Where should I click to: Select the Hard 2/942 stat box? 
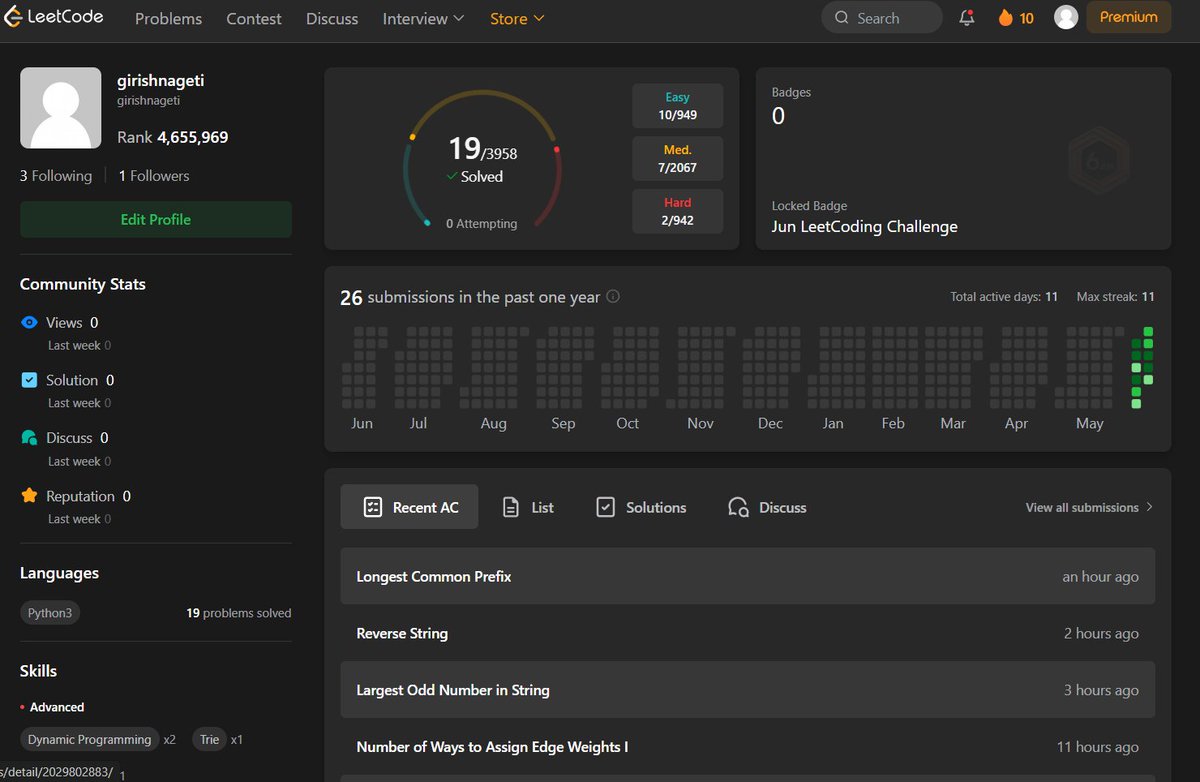[x=678, y=211]
